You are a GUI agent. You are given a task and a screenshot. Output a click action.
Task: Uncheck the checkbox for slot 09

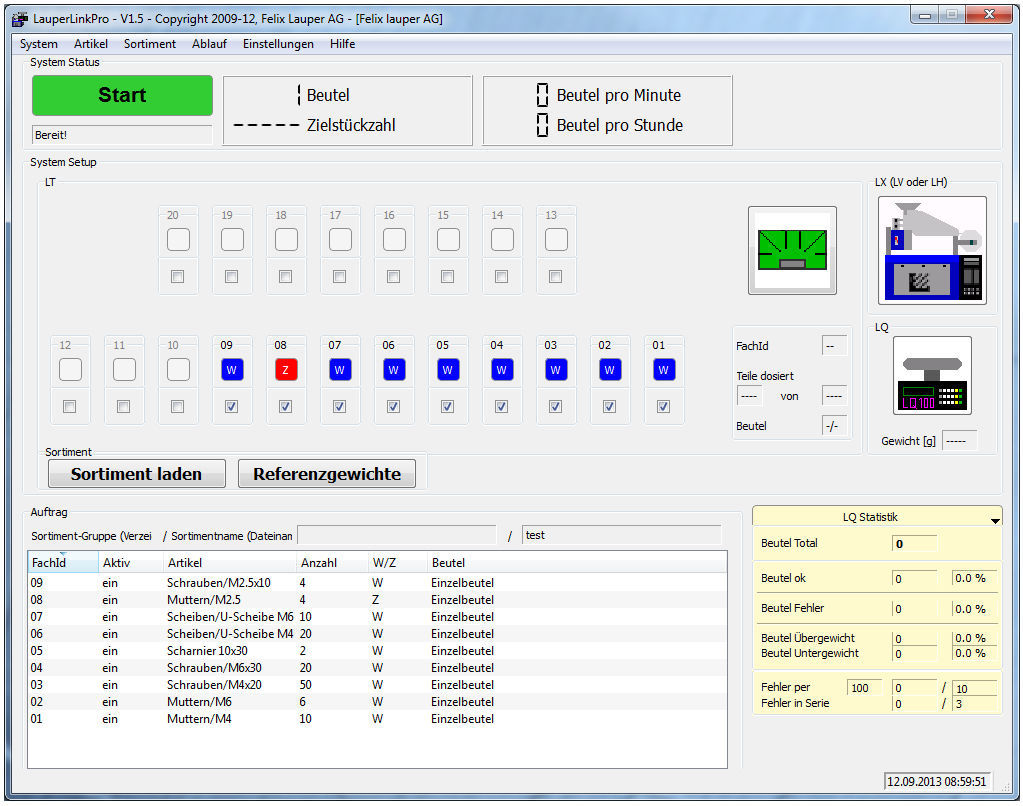click(231, 407)
